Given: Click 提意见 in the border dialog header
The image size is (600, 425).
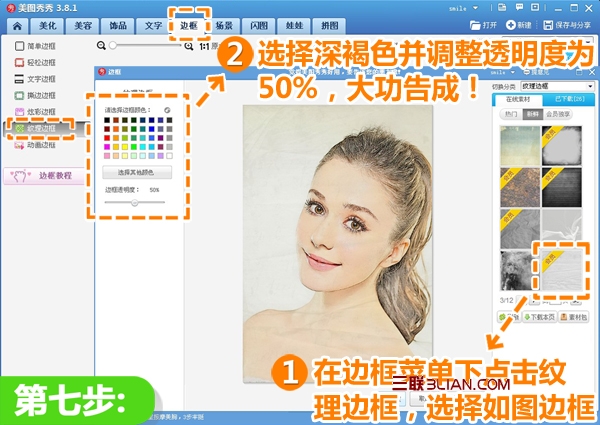Looking at the screenshot, I should point(536,72).
